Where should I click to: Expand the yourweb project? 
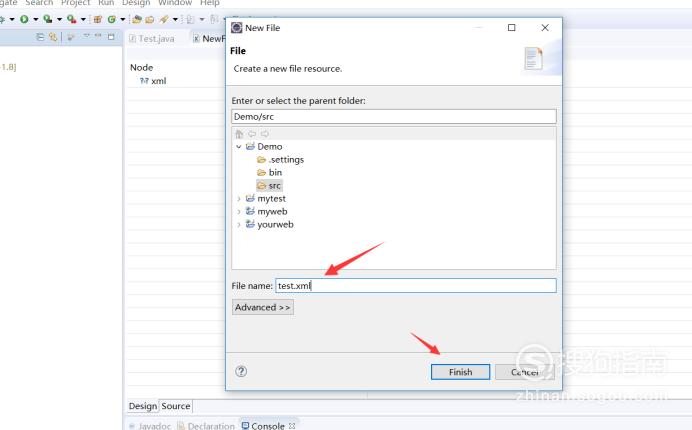pos(239,224)
